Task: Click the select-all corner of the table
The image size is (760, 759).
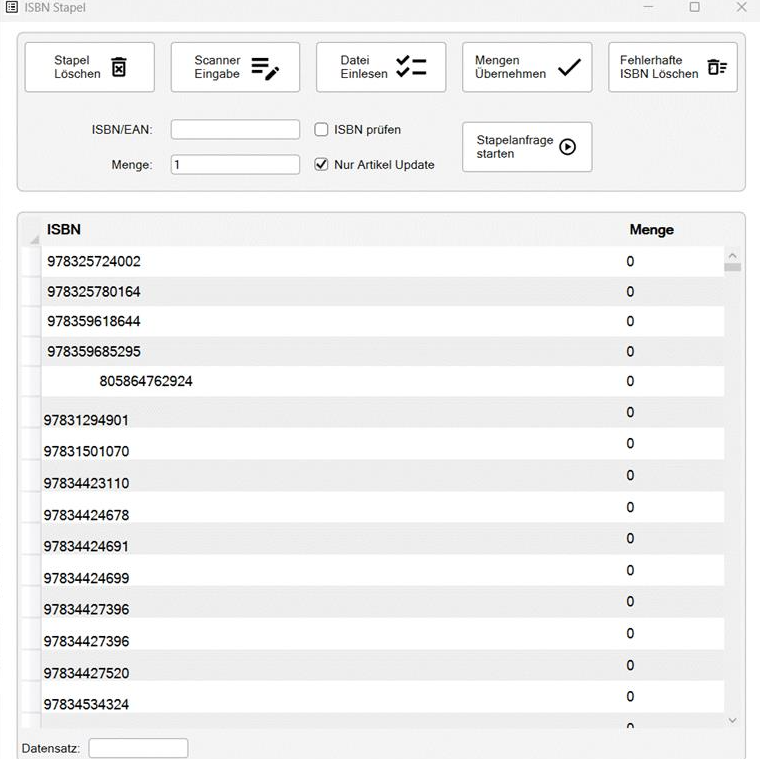Action: [30, 232]
